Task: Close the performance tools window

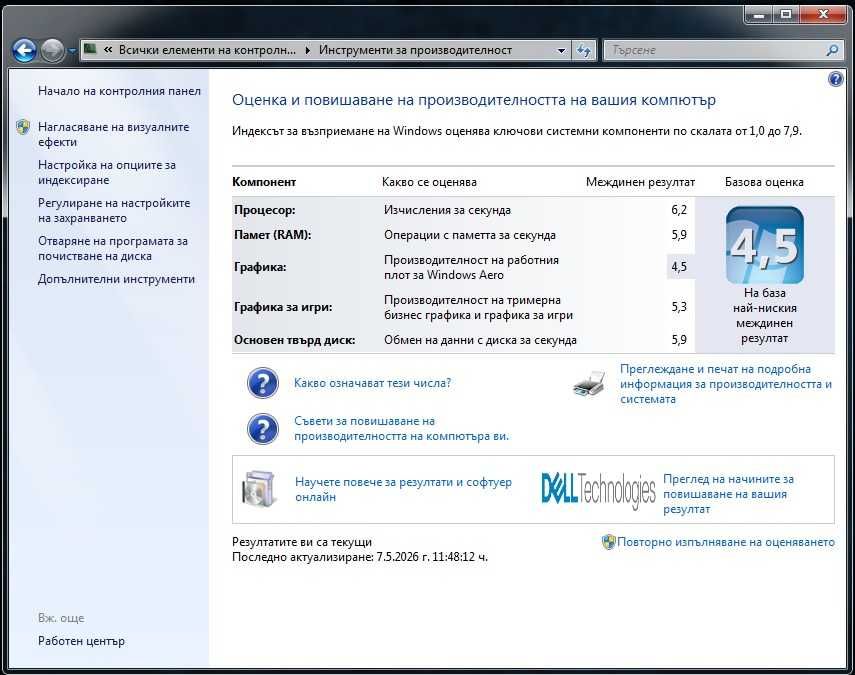Action: [x=823, y=15]
